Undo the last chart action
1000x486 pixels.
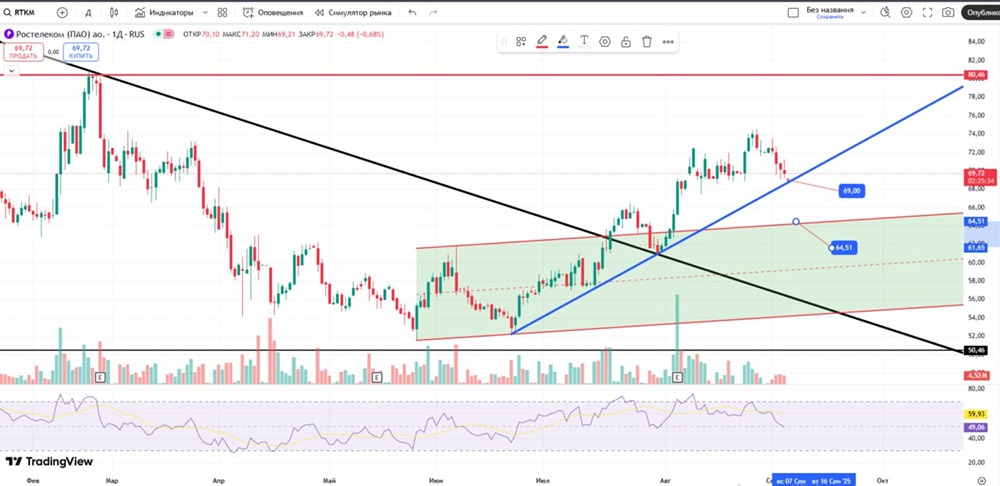[x=412, y=12]
